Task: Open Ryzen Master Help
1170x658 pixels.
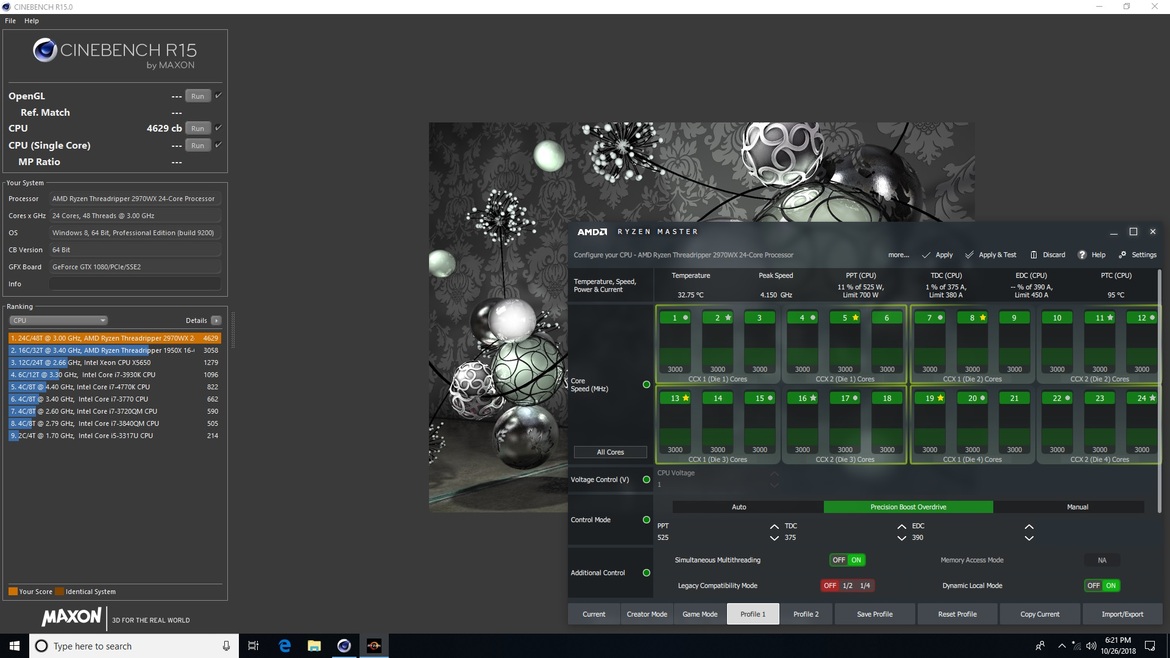Action: tap(1091, 255)
